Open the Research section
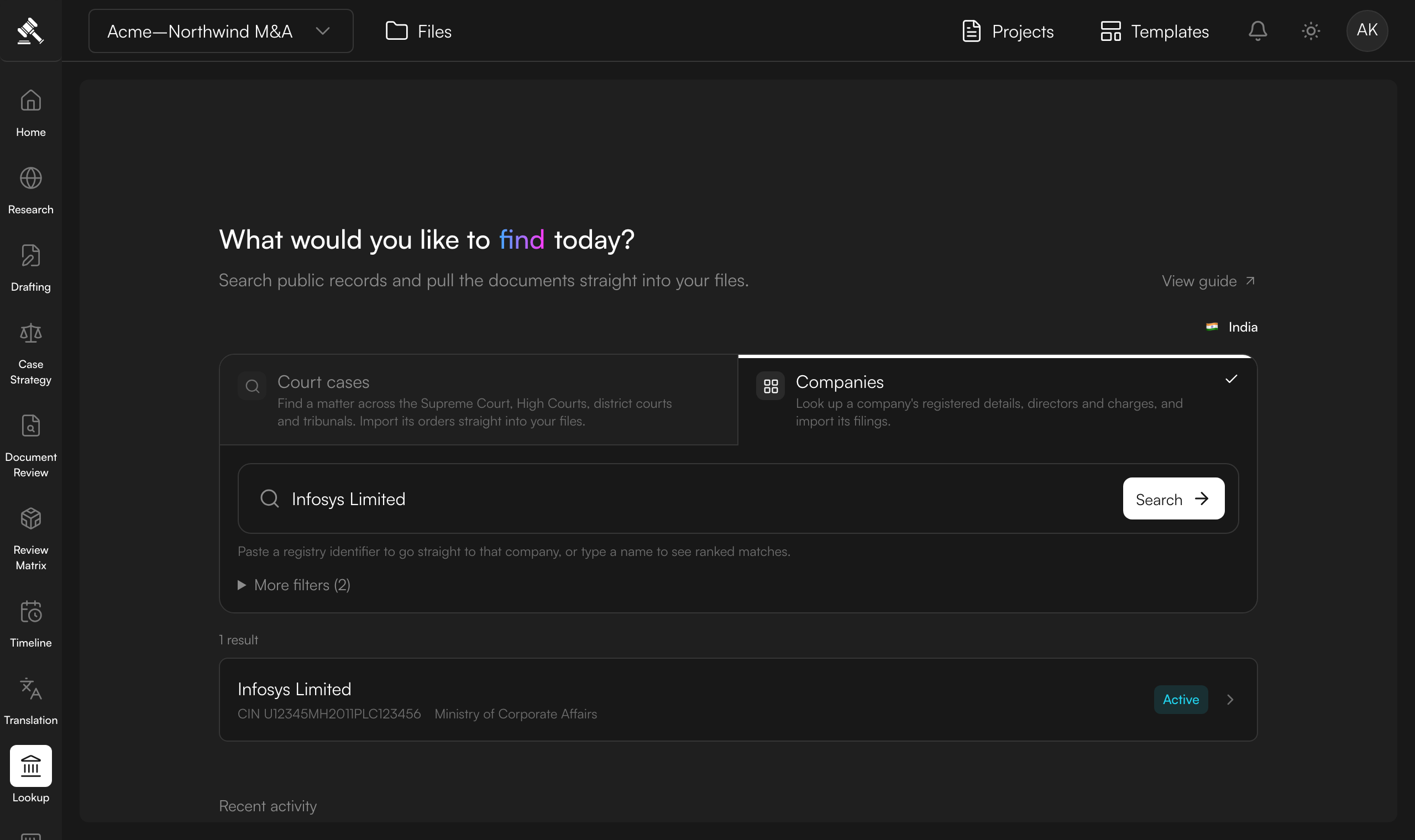 tap(30, 191)
